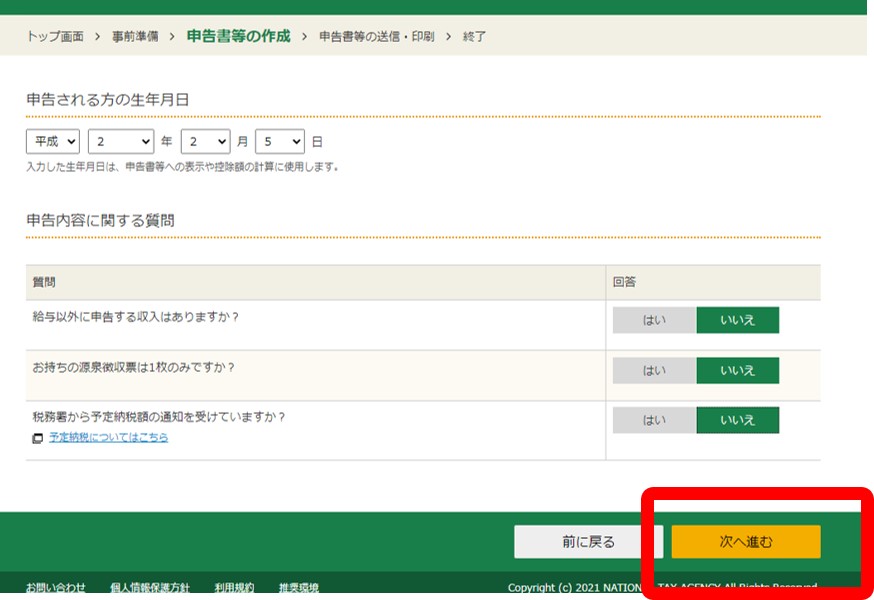
Task: Expand the birth day dropdown
Action: point(279,142)
